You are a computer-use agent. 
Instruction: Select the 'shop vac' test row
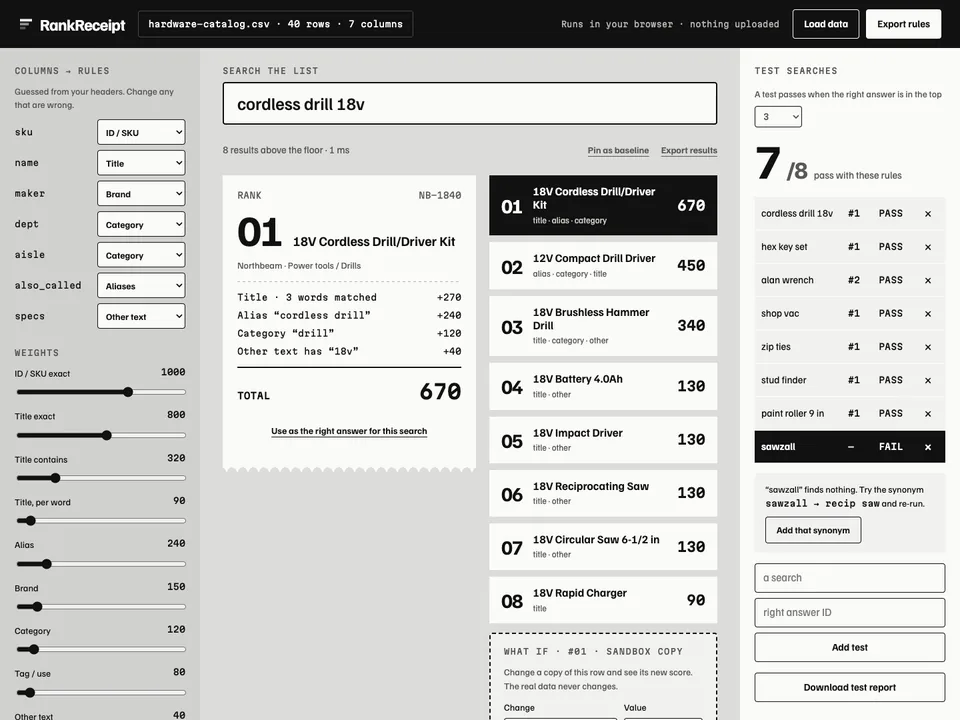point(849,313)
